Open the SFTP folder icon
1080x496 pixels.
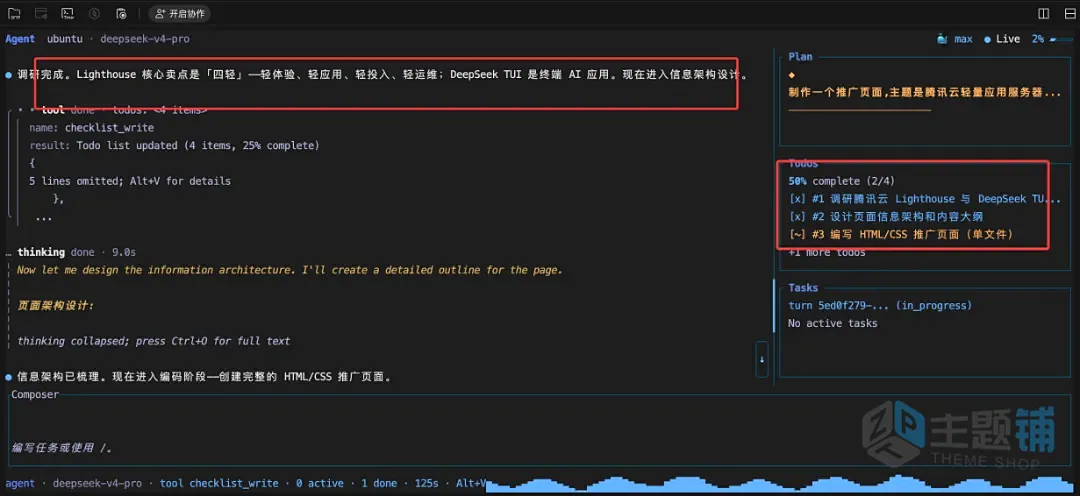click(x=14, y=13)
